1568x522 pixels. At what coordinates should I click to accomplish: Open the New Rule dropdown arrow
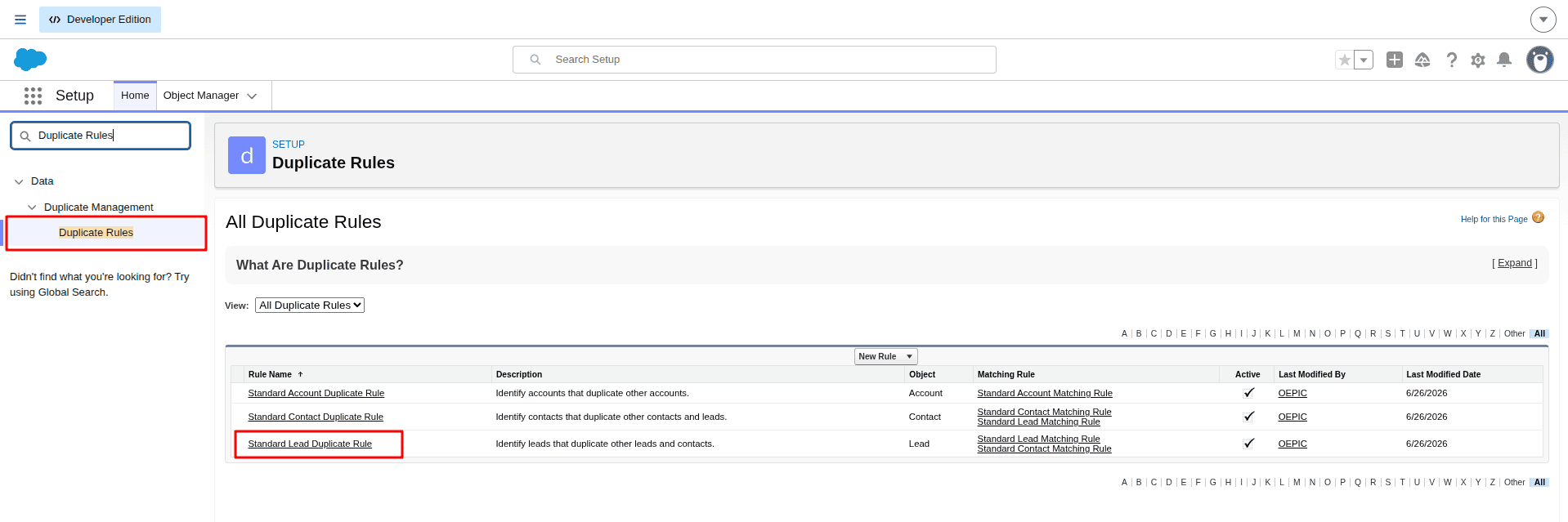[x=909, y=357]
